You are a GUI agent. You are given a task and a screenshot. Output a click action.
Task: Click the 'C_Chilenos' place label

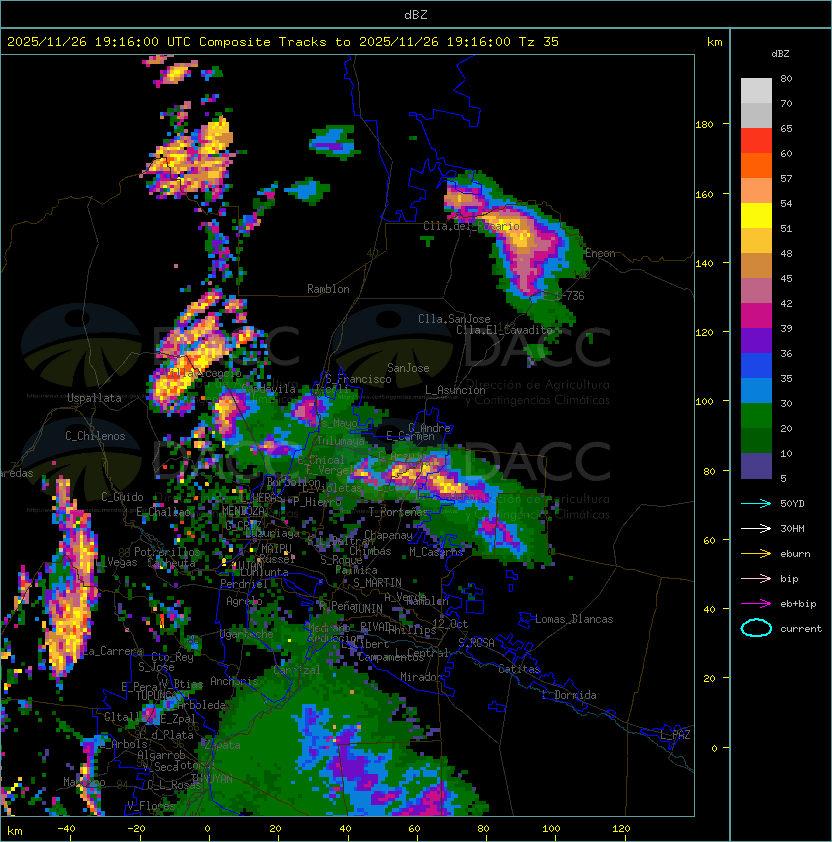click(95, 436)
